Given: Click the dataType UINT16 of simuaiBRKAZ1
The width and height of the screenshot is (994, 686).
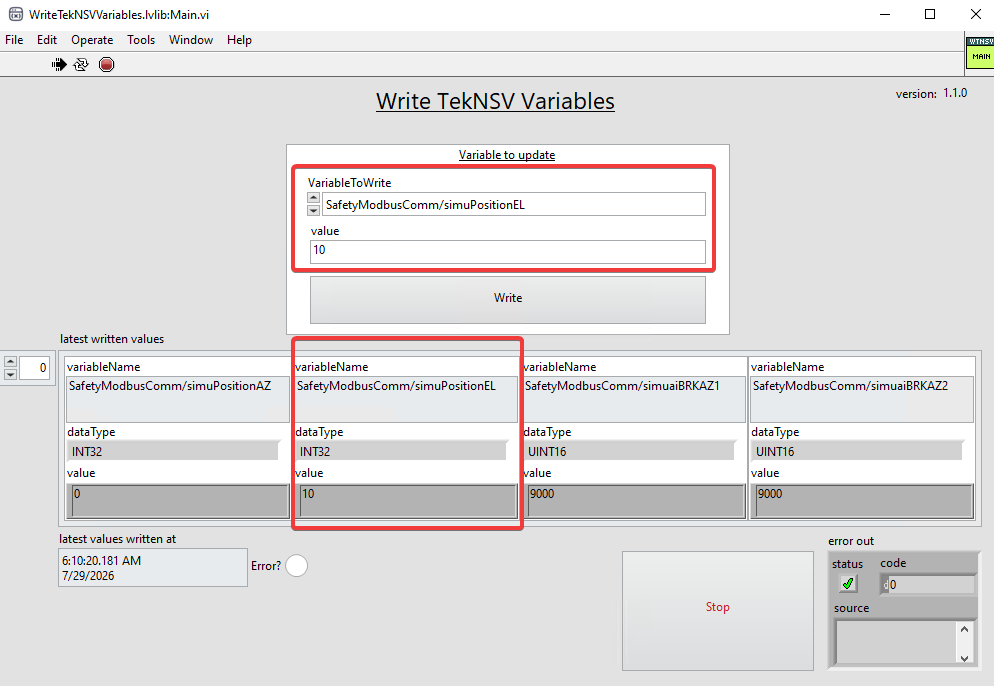Looking at the screenshot, I should click(x=629, y=451).
